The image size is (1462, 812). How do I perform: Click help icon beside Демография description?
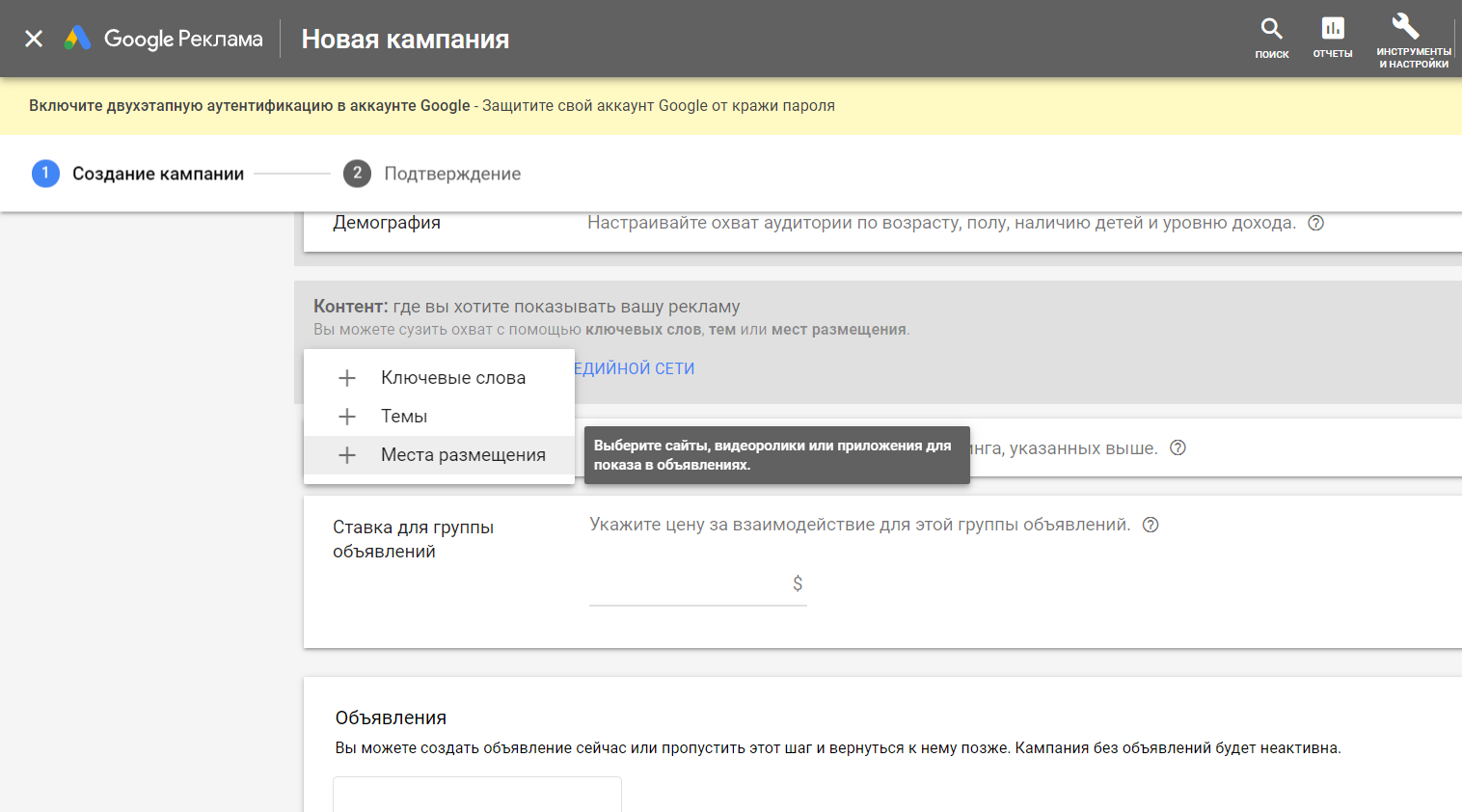tap(1315, 223)
